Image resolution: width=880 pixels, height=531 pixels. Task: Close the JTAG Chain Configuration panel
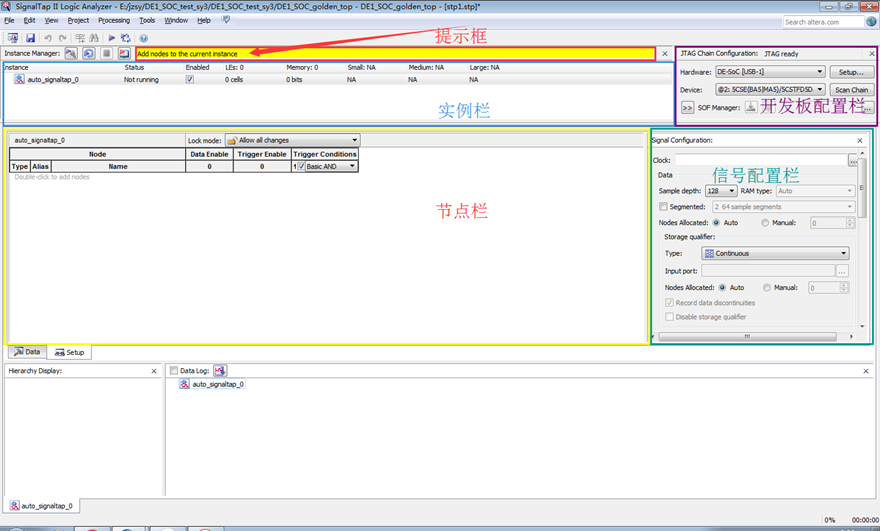click(872, 53)
